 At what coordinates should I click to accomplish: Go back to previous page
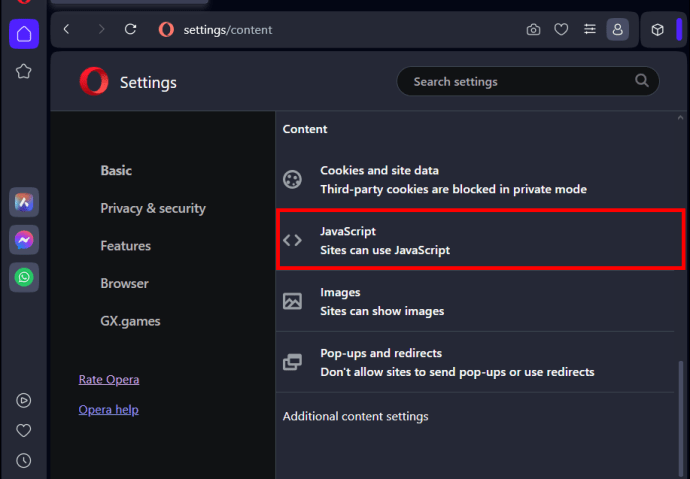pyautogui.click(x=66, y=29)
